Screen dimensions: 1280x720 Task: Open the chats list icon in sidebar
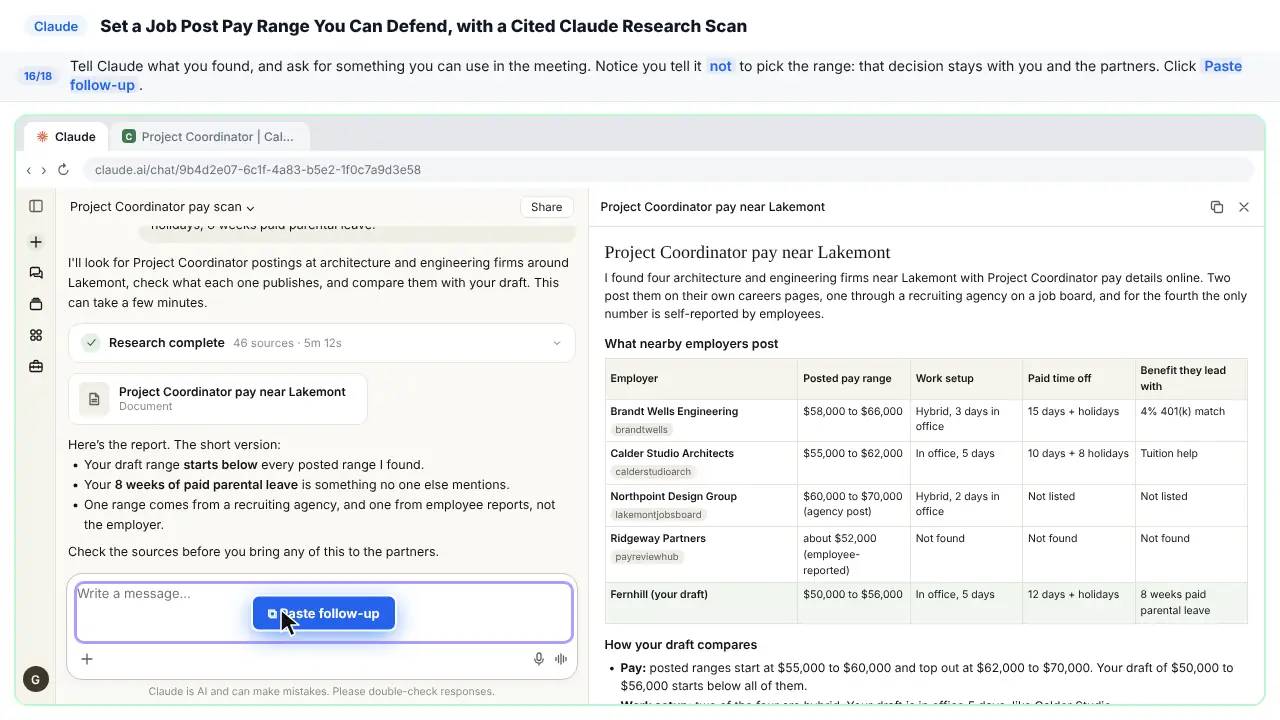36,273
